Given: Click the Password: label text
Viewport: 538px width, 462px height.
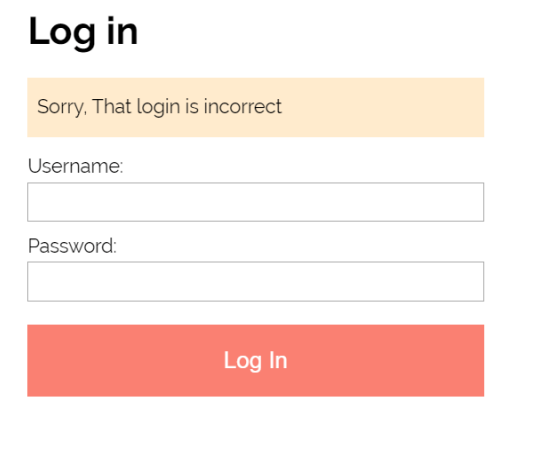Looking at the screenshot, I should (72, 246).
